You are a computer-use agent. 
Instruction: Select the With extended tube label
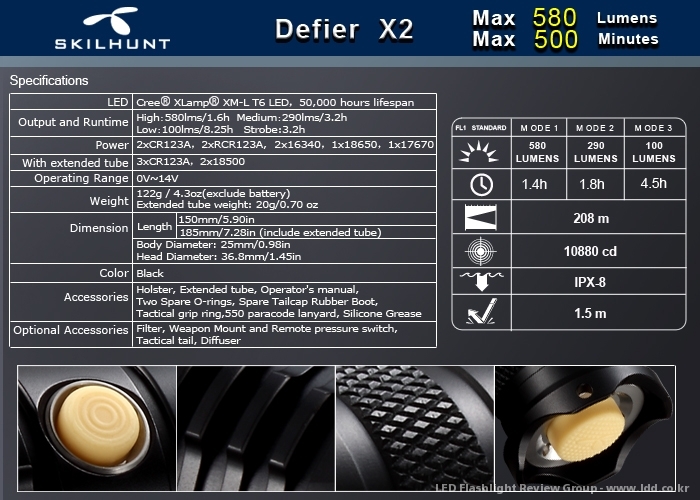tap(75, 162)
